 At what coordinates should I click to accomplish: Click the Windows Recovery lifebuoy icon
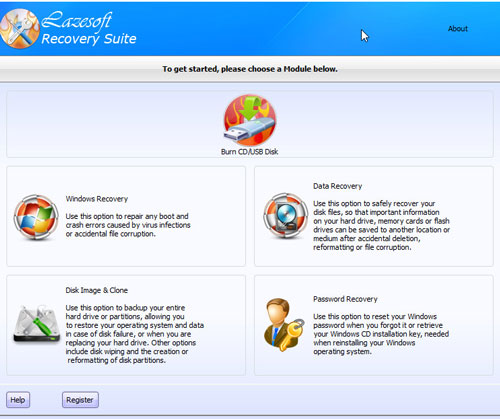(x=36, y=217)
